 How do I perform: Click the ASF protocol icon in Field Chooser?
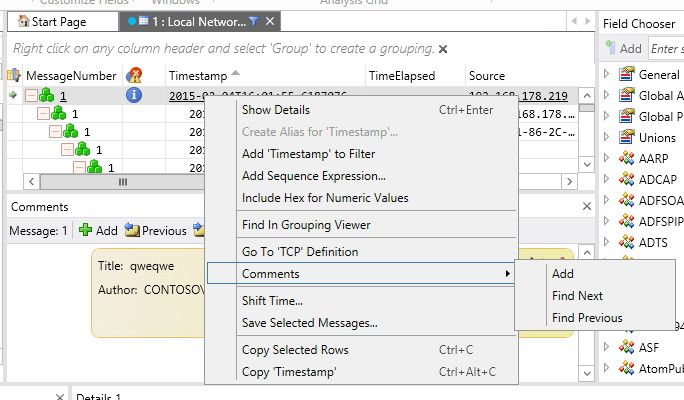coord(627,346)
